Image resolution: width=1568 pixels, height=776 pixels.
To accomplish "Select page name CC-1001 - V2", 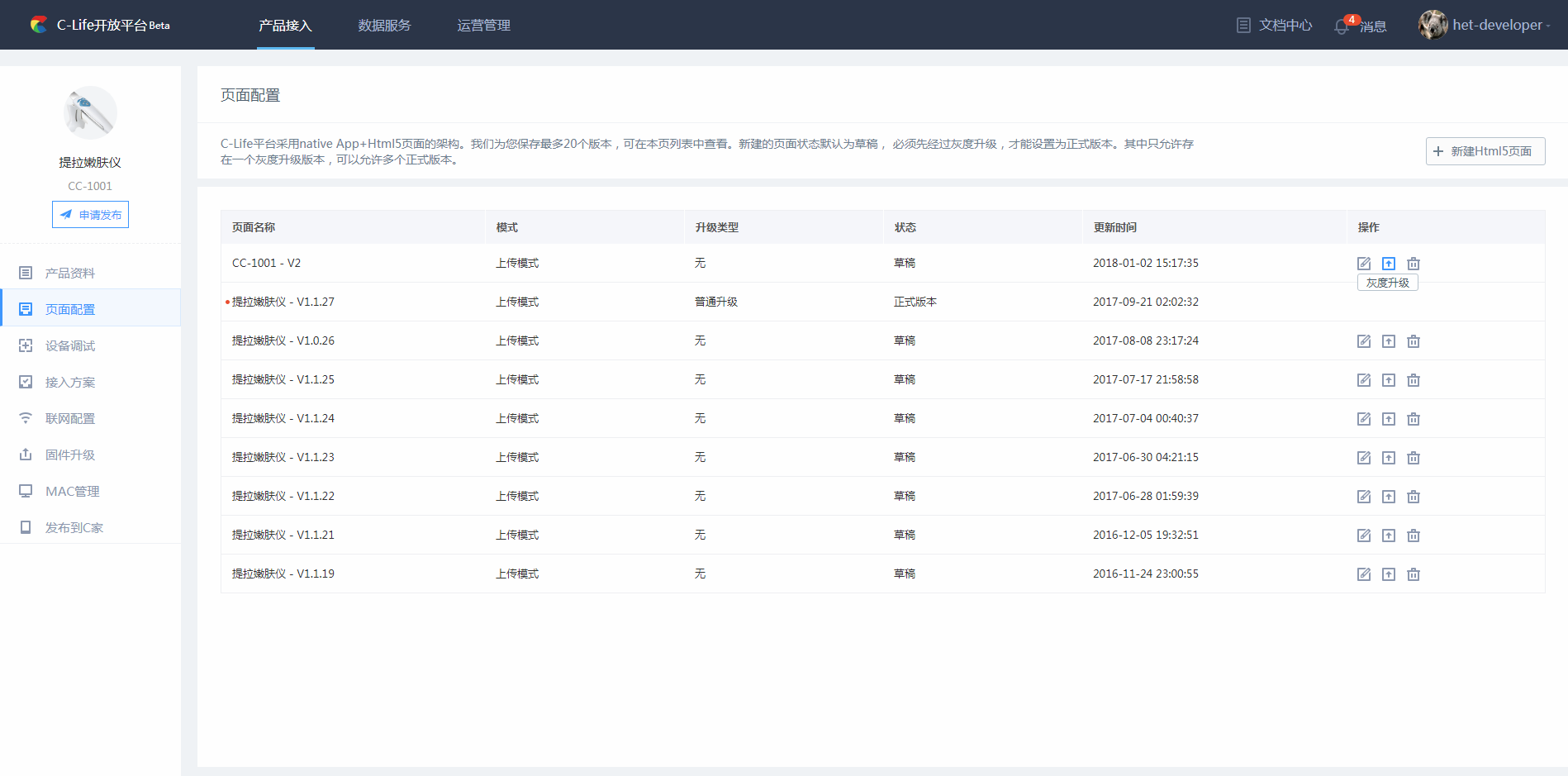I will pyautogui.click(x=266, y=263).
